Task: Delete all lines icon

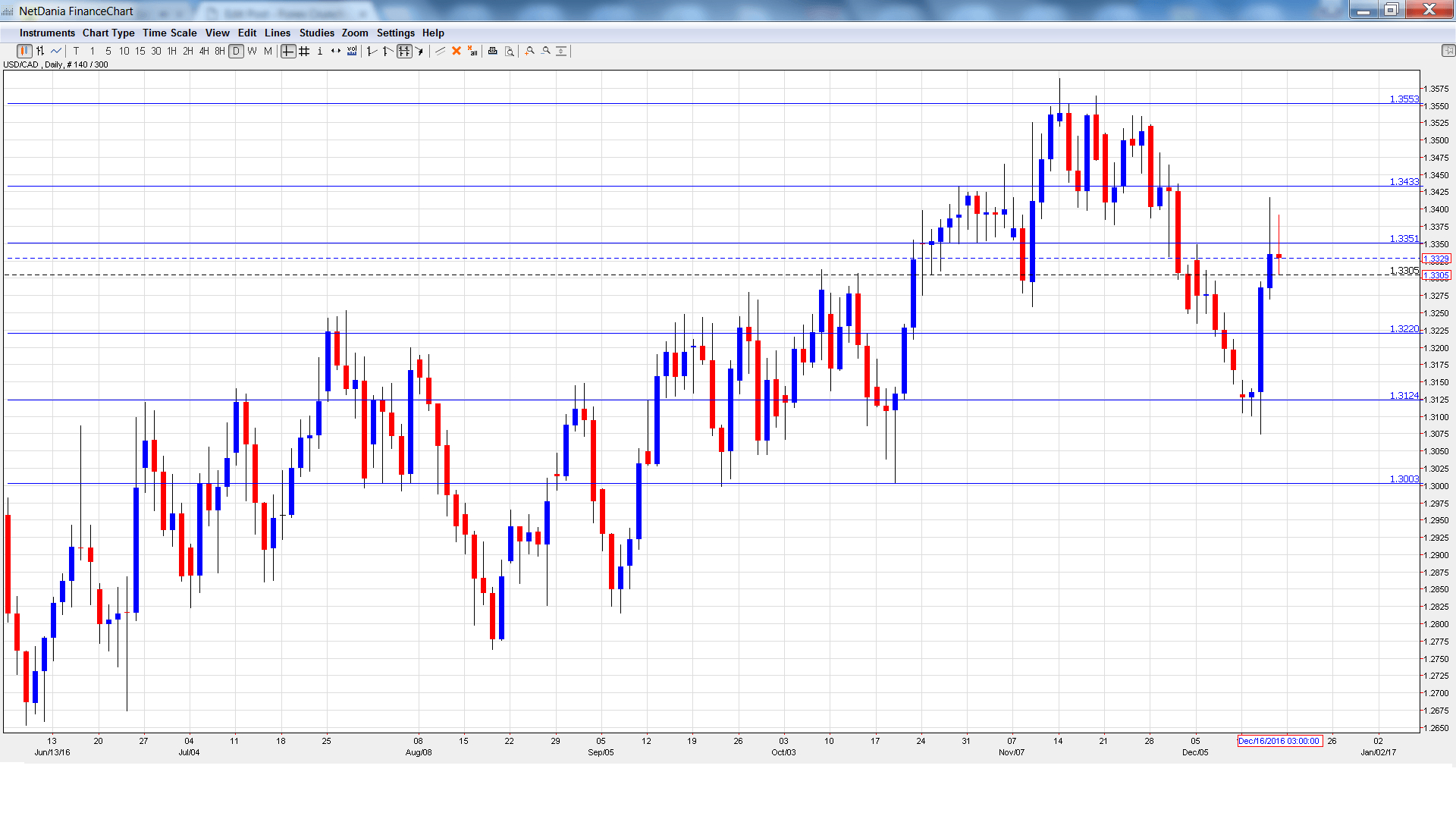Action: 472,51
